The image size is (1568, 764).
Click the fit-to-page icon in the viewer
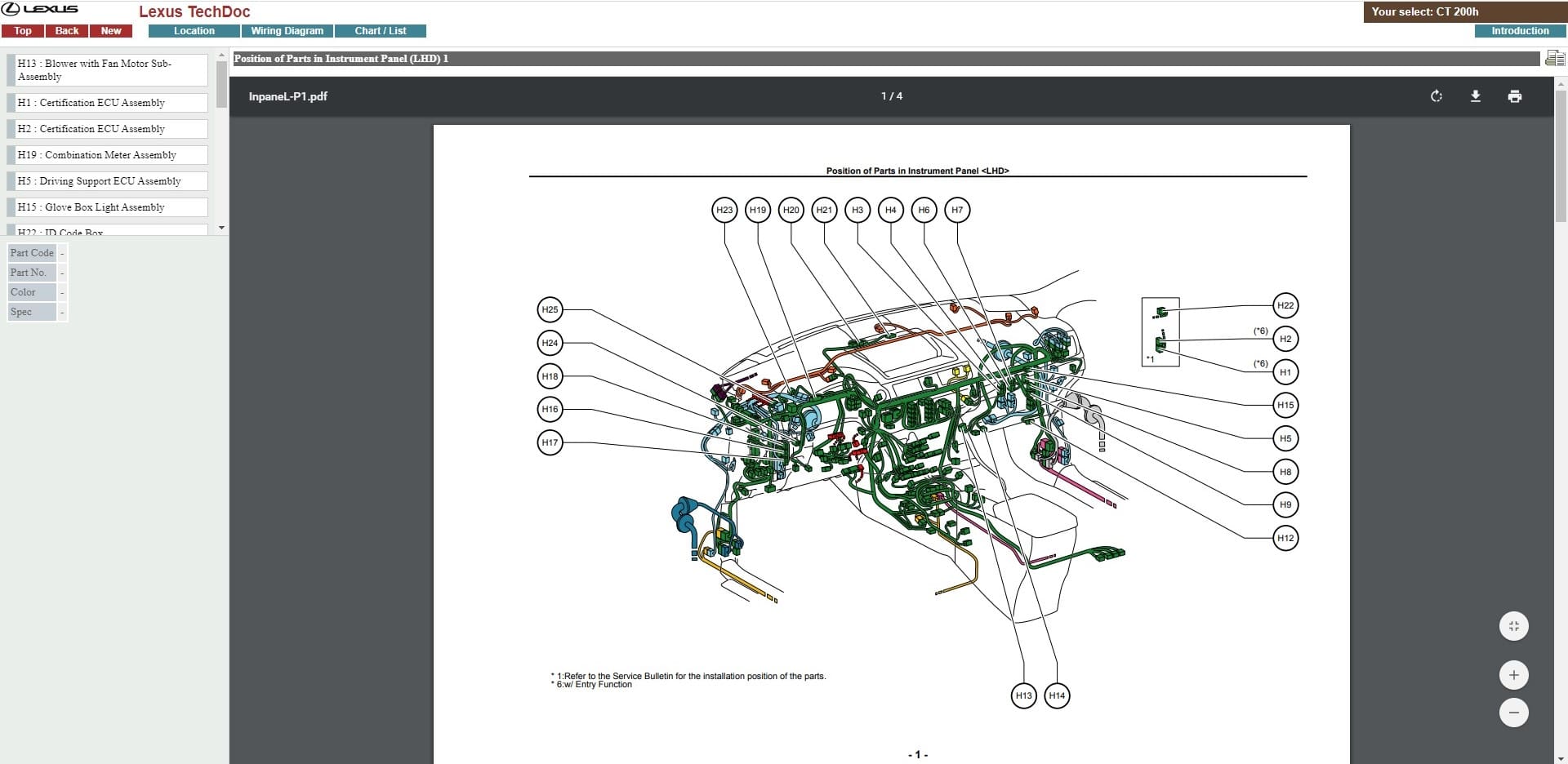point(1514,626)
